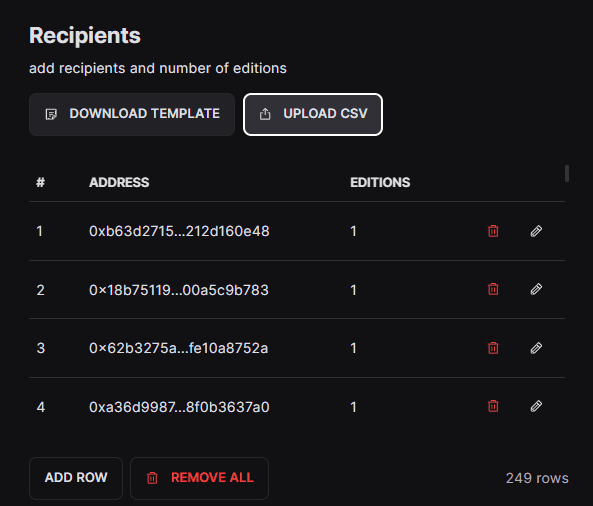Select address 0x18b75119...00a5c9b783
Image resolution: width=593 pixels, height=506 pixels.
(x=179, y=290)
